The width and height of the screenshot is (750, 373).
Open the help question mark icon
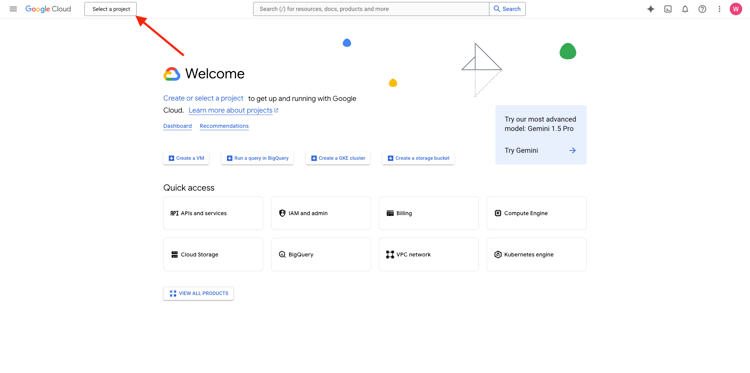(x=702, y=9)
